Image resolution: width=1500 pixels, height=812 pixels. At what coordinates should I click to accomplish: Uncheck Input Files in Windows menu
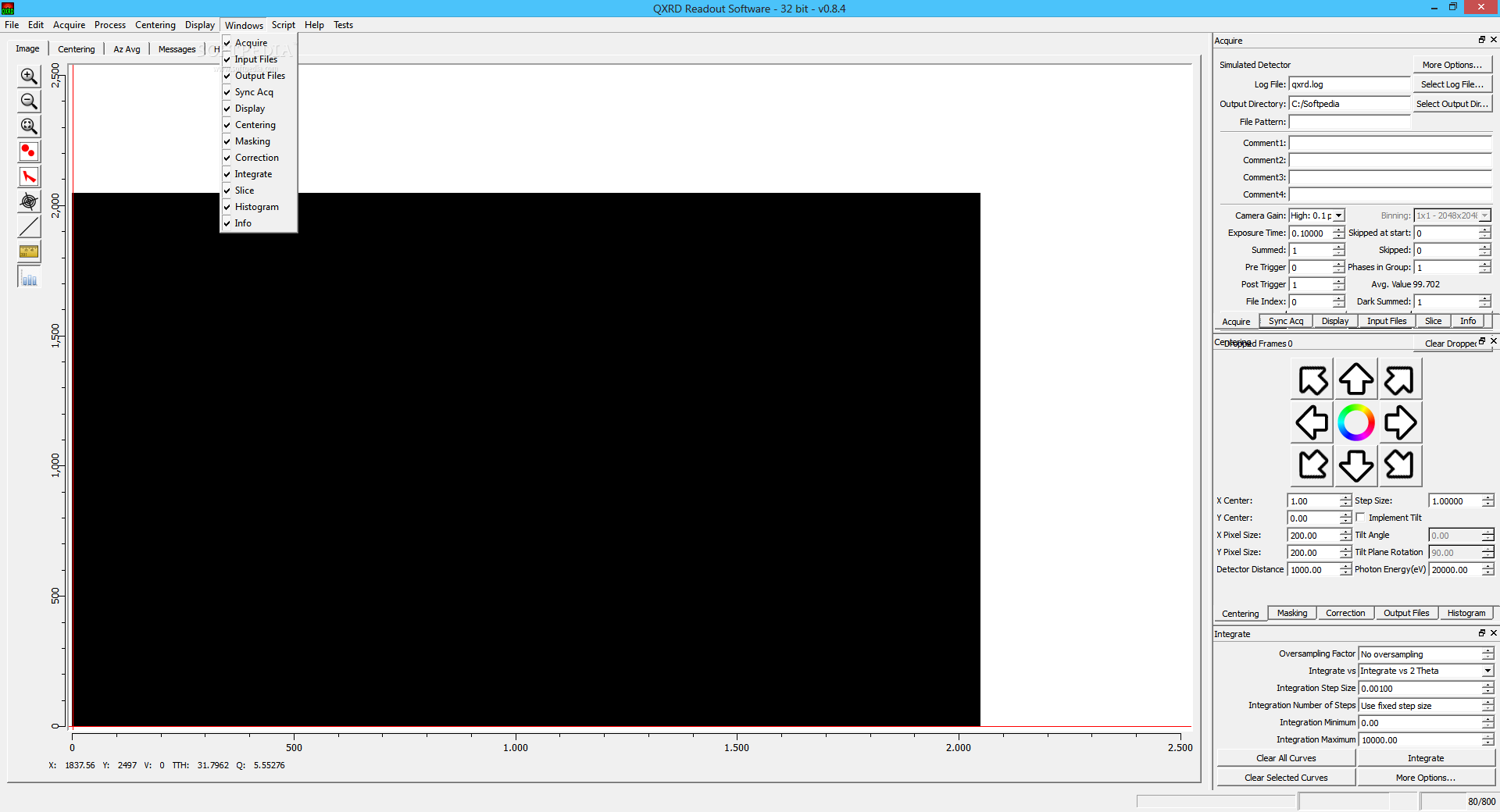tap(259, 59)
